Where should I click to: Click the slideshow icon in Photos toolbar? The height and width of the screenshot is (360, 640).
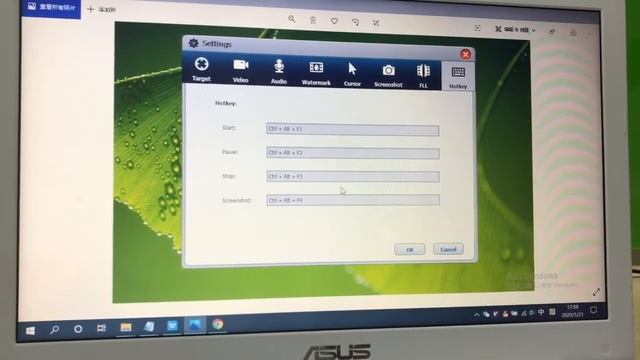tap(477, 28)
